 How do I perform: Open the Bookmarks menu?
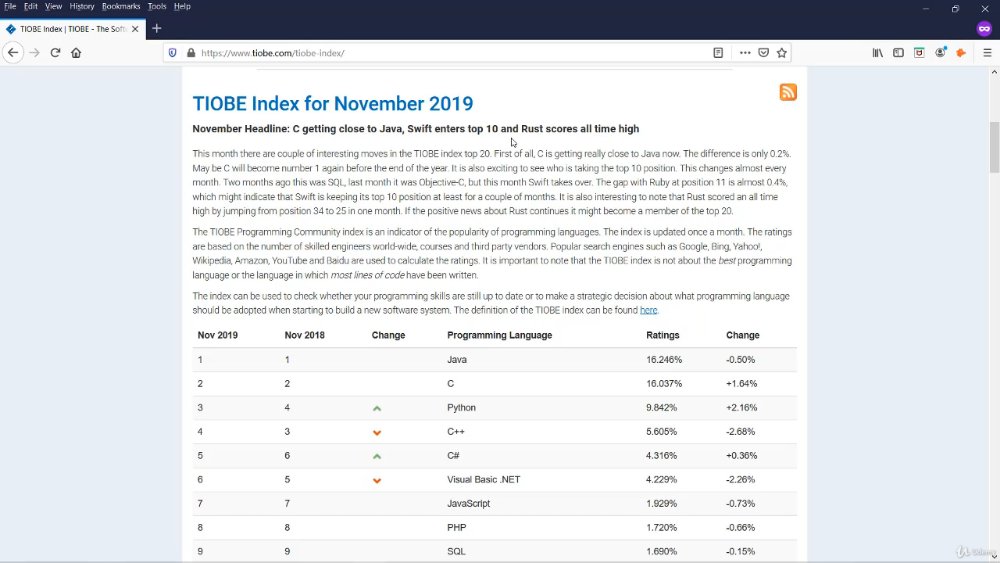121,6
